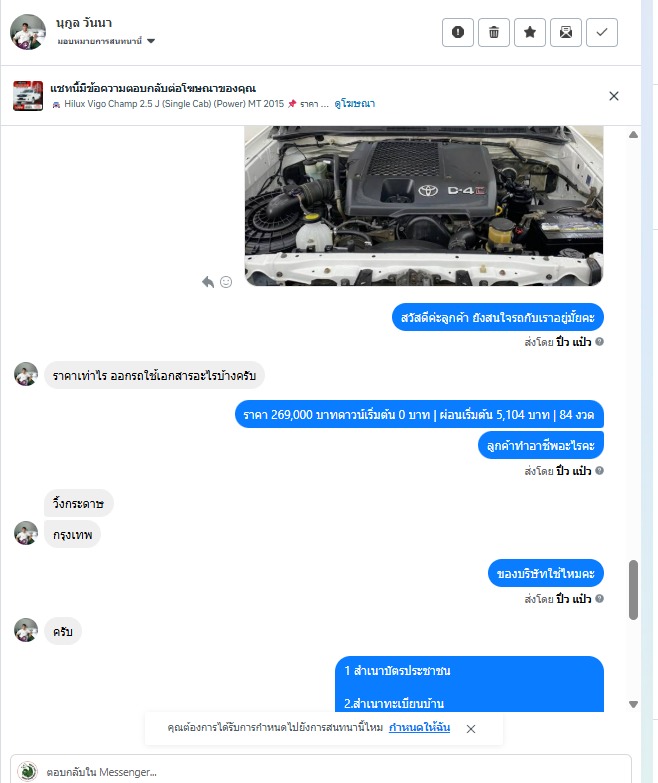This screenshot has height=783, width=658.
Task: Click the scrollbar down arrow
Action: tap(633, 704)
